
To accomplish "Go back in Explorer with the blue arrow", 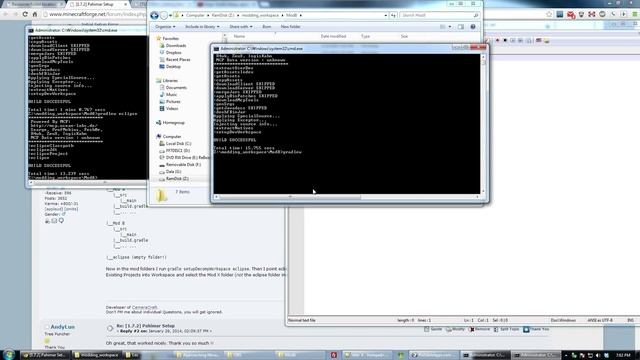I will 154,16.
